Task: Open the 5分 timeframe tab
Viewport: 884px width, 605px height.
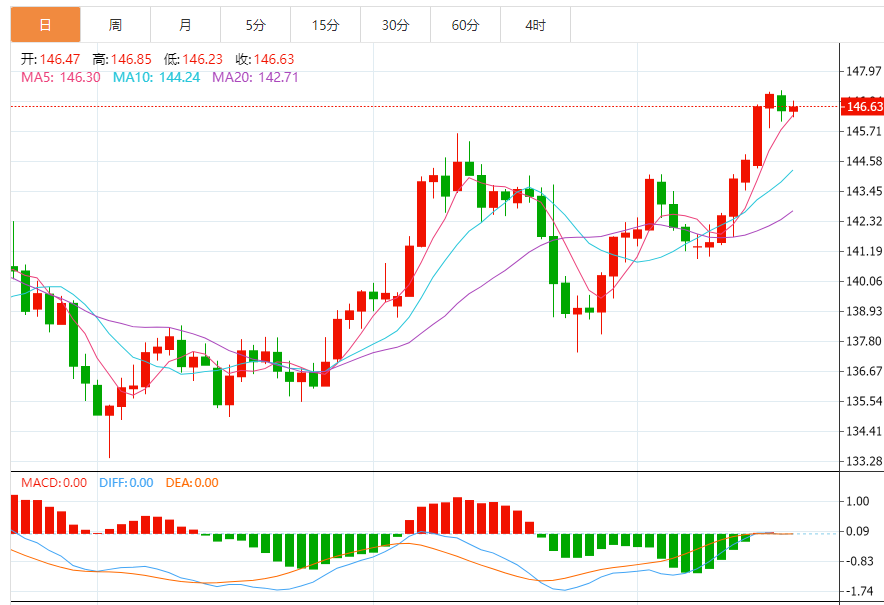Action: click(x=255, y=25)
